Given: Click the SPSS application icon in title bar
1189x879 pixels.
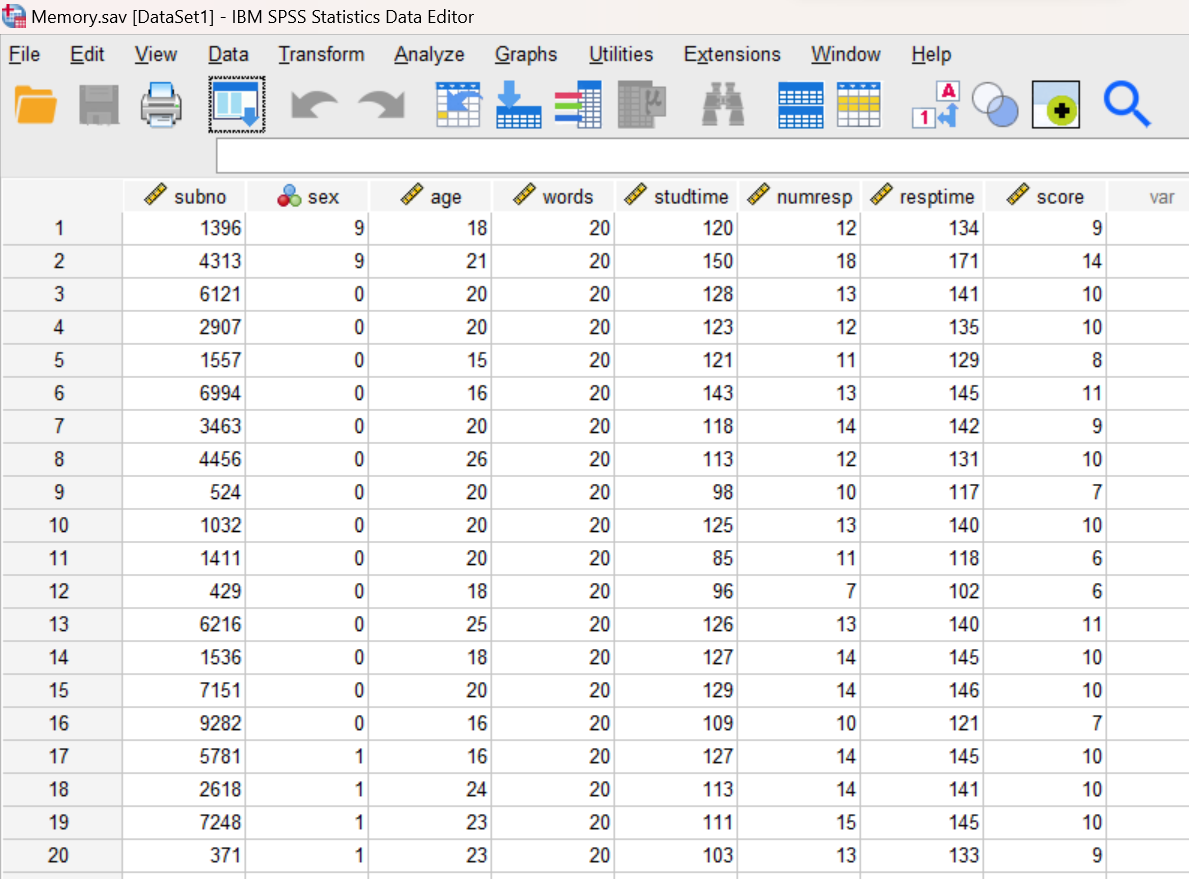Looking at the screenshot, I should 14,16.
